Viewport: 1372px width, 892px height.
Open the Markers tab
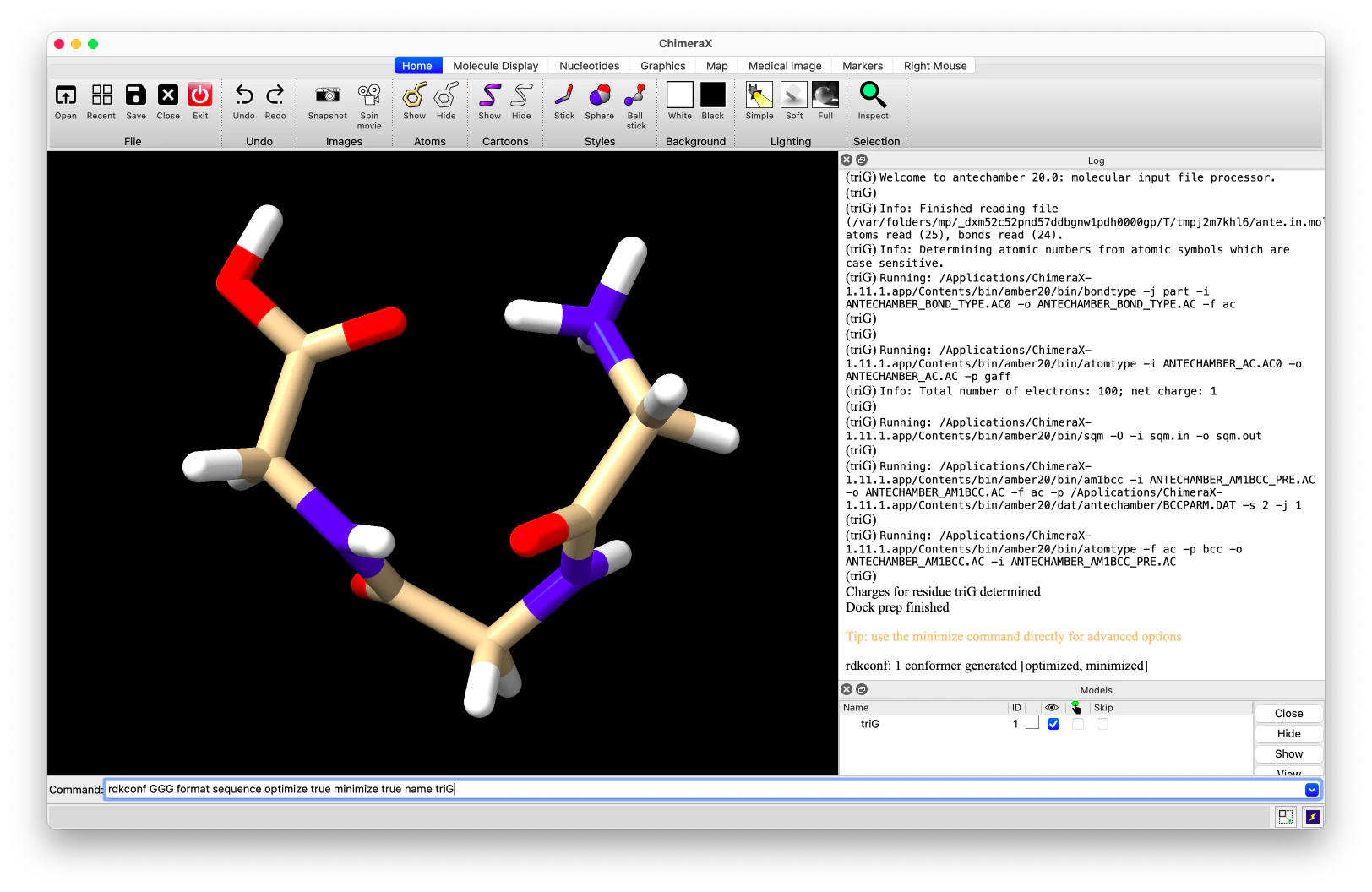[x=863, y=66]
